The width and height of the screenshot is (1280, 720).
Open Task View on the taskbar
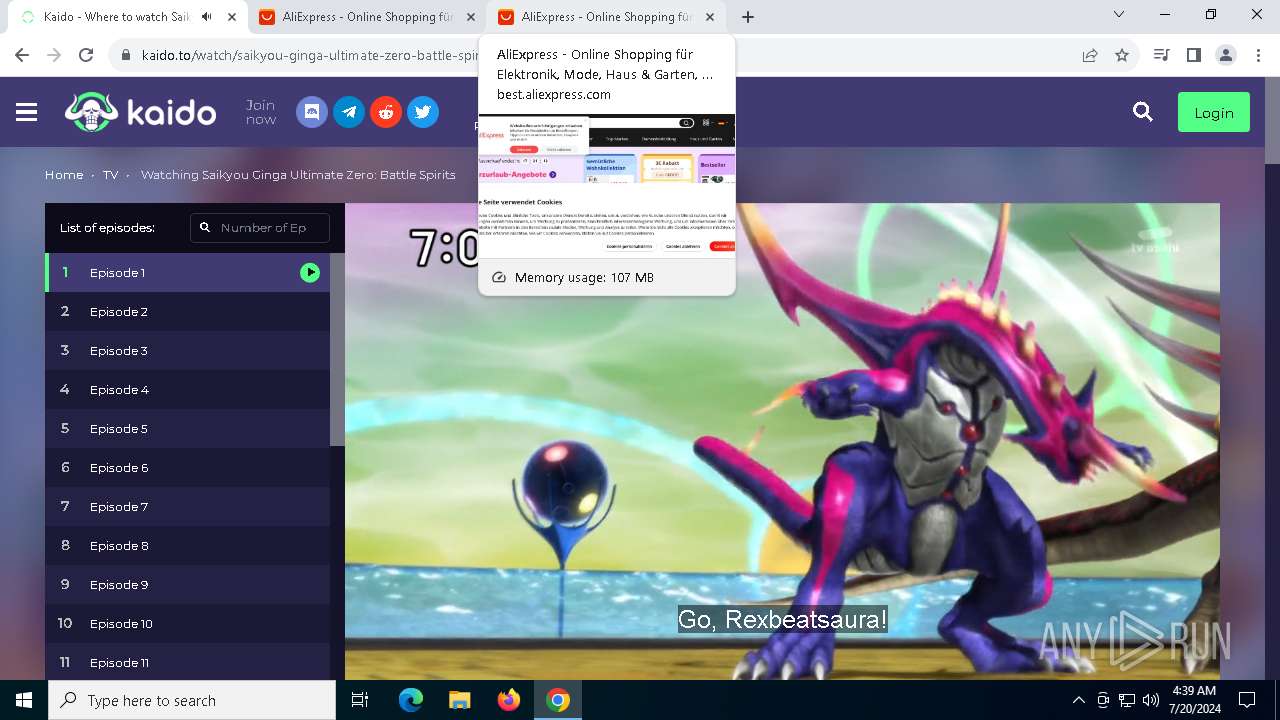click(x=361, y=700)
